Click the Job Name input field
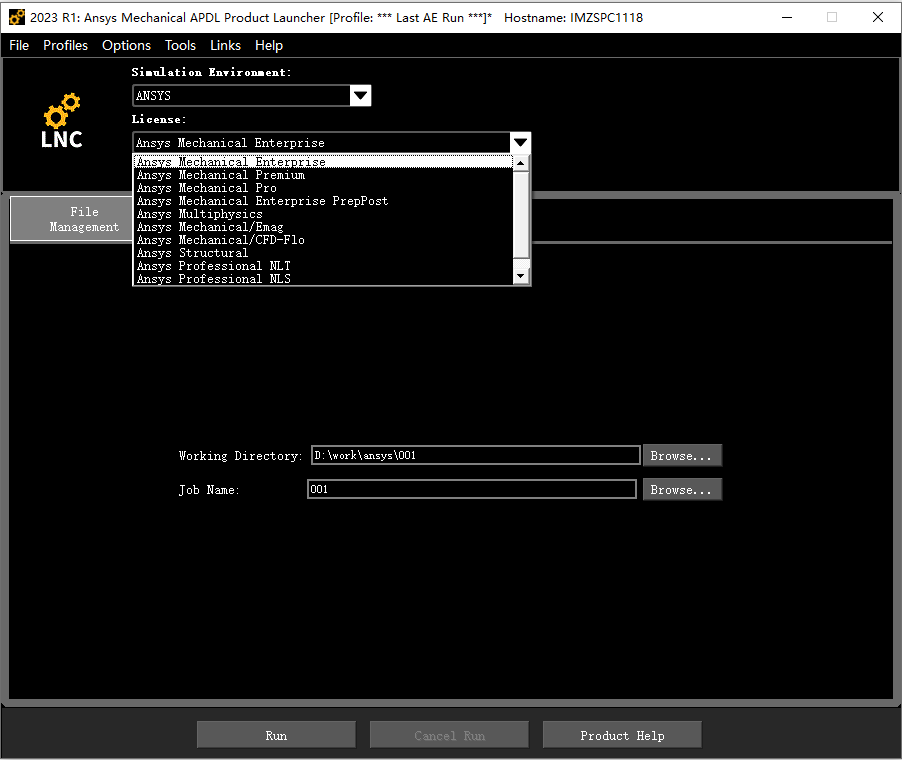Screen dimensions: 902x760 click(x=472, y=489)
